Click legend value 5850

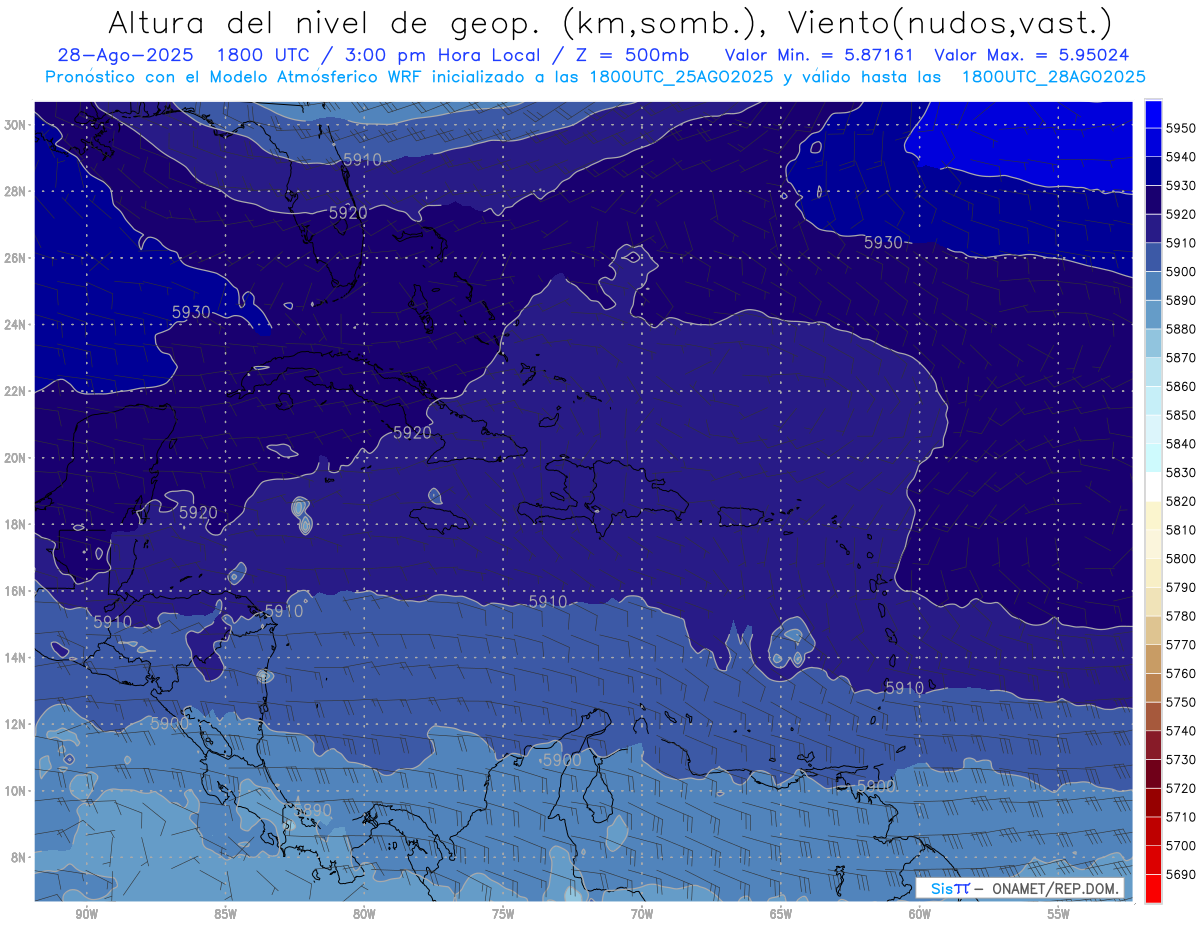(1182, 415)
